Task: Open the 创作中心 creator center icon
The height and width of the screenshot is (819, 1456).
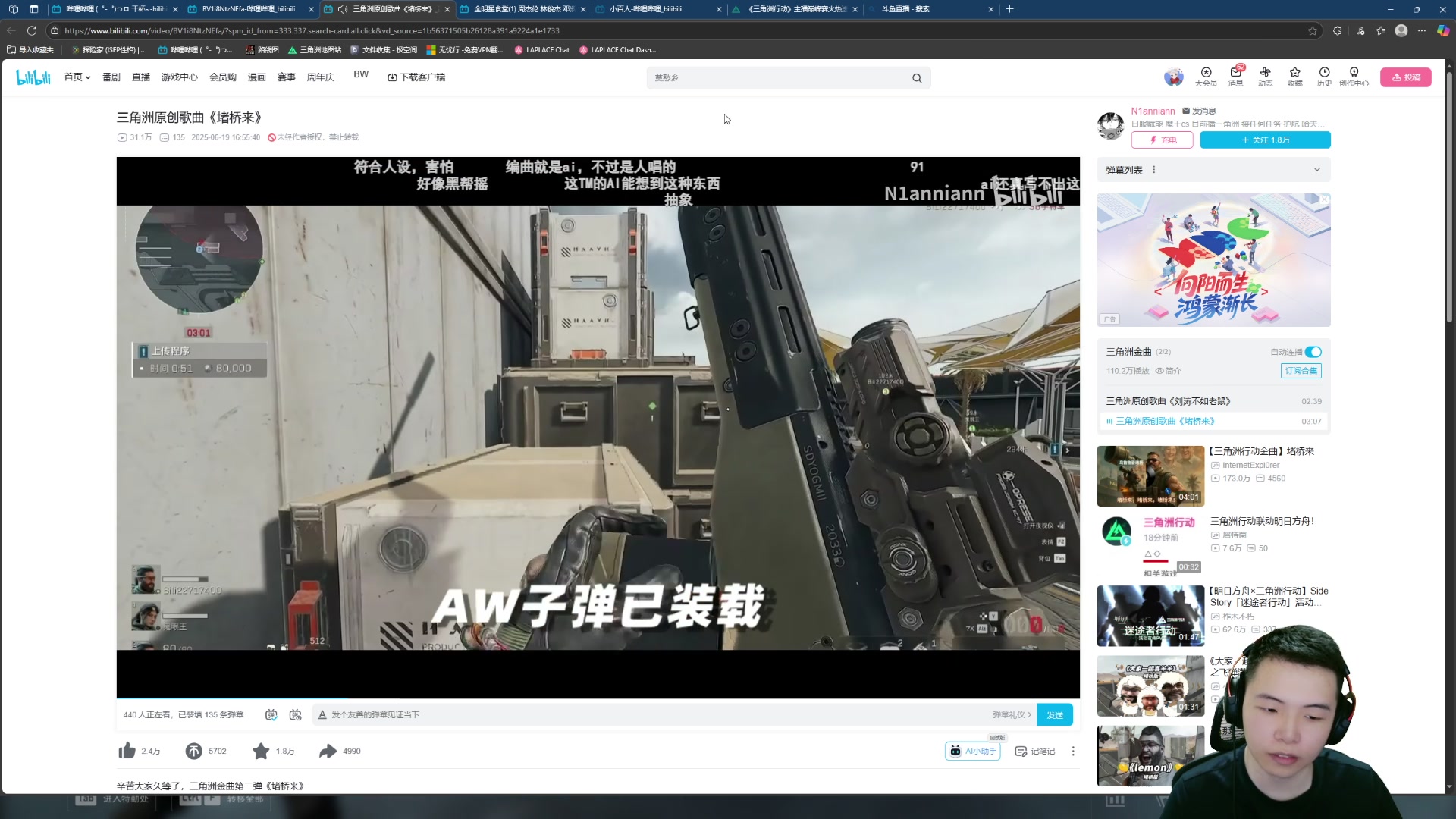Action: pyautogui.click(x=1354, y=77)
